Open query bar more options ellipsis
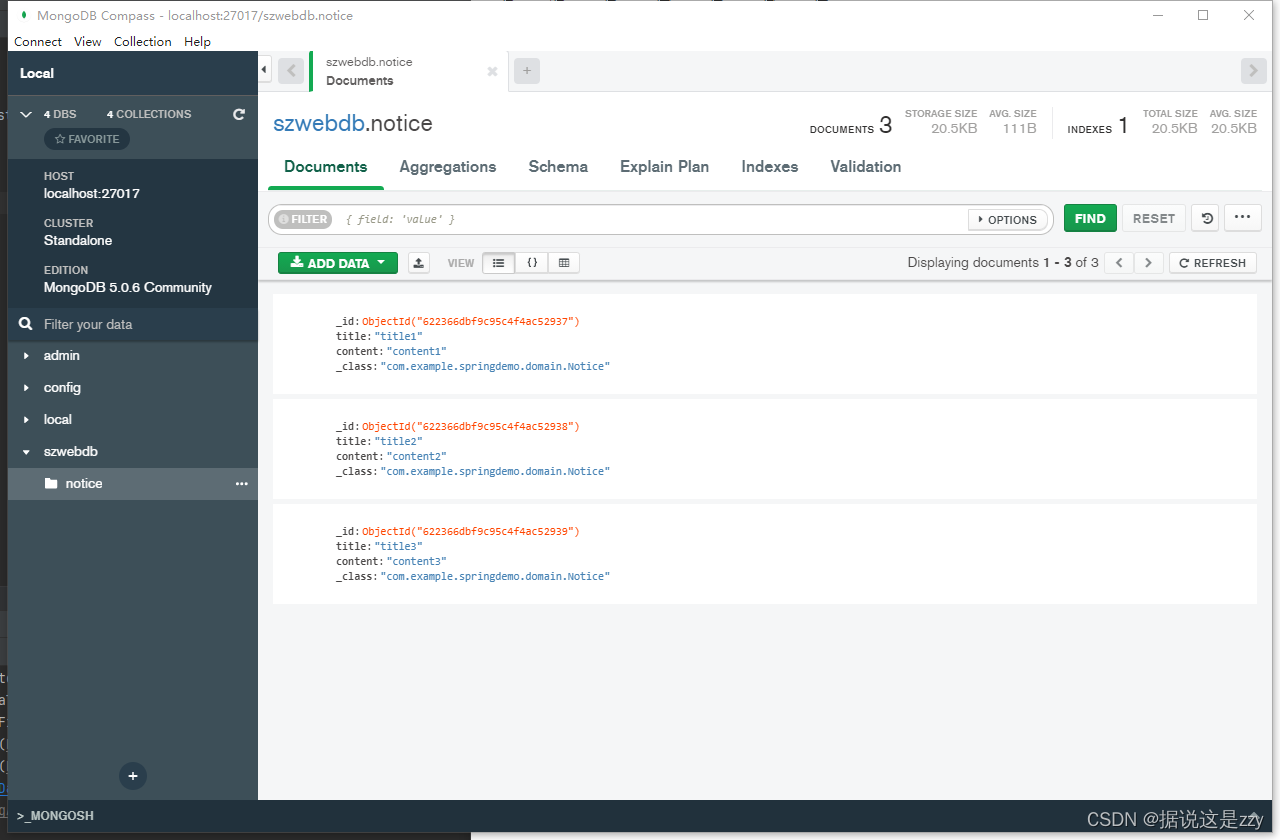The image size is (1280, 840). tap(1242, 218)
